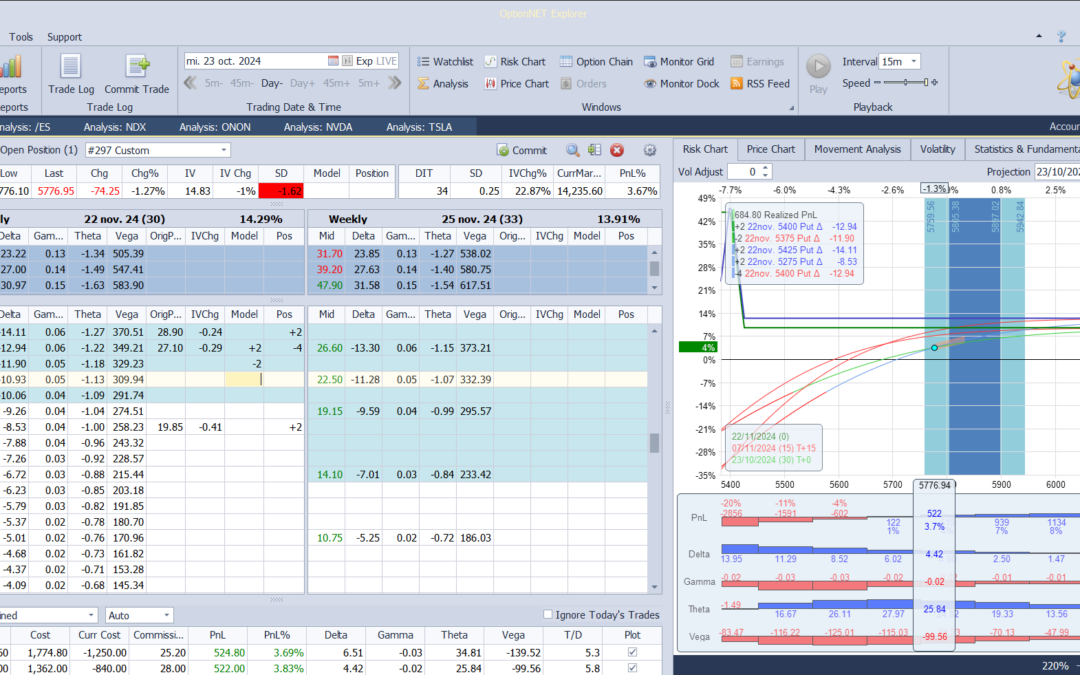The width and height of the screenshot is (1080, 675).
Task: Click the Projection date field
Action: click(x=1057, y=172)
